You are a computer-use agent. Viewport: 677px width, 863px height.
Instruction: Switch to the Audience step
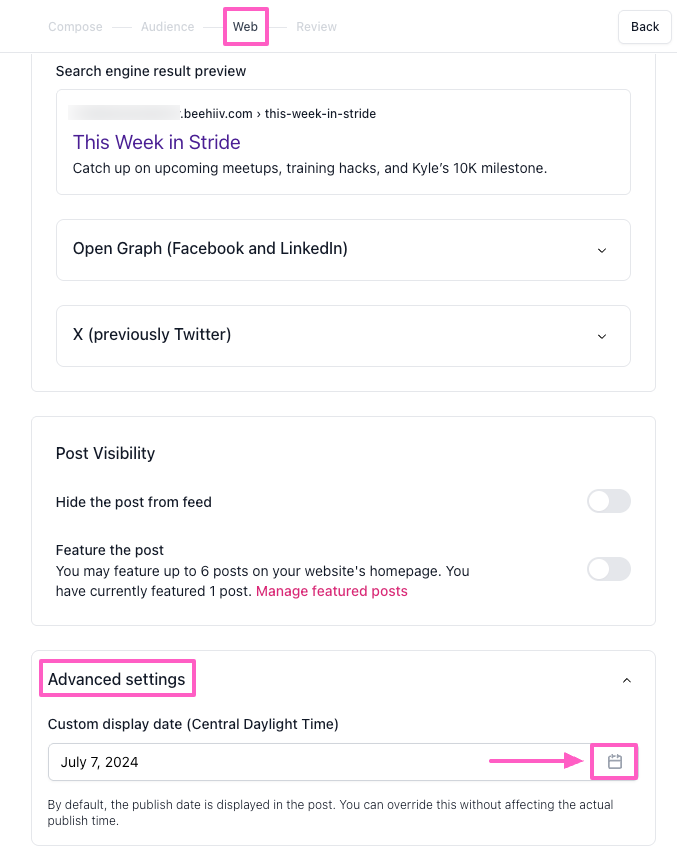[167, 27]
